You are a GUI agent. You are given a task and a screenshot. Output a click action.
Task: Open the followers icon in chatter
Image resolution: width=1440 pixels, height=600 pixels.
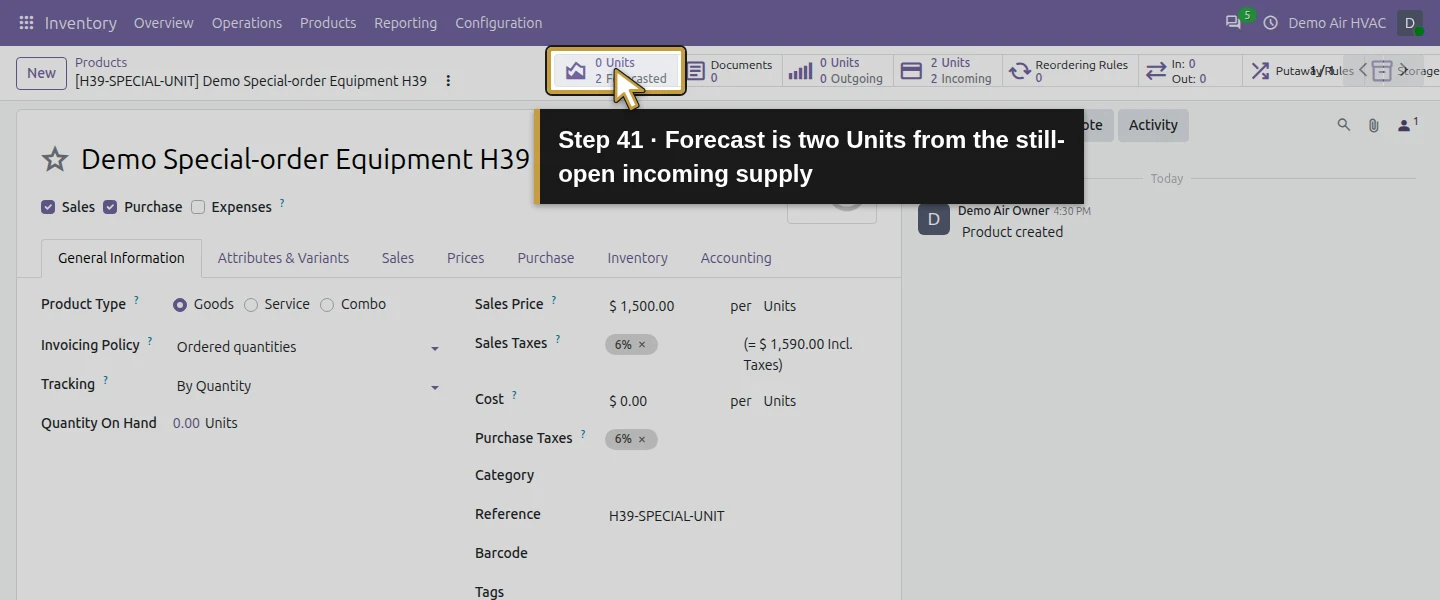pyautogui.click(x=1407, y=125)
